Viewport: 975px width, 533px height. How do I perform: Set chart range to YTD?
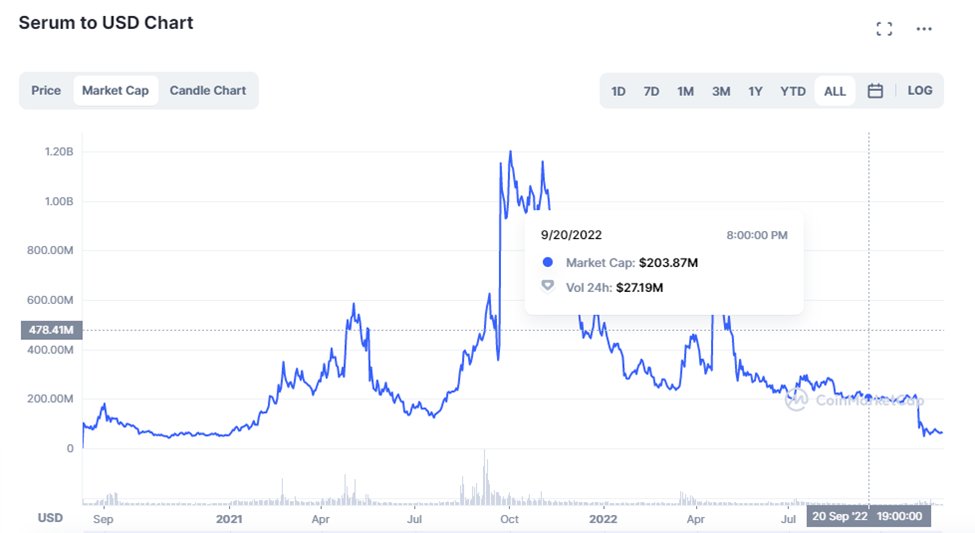793,91
